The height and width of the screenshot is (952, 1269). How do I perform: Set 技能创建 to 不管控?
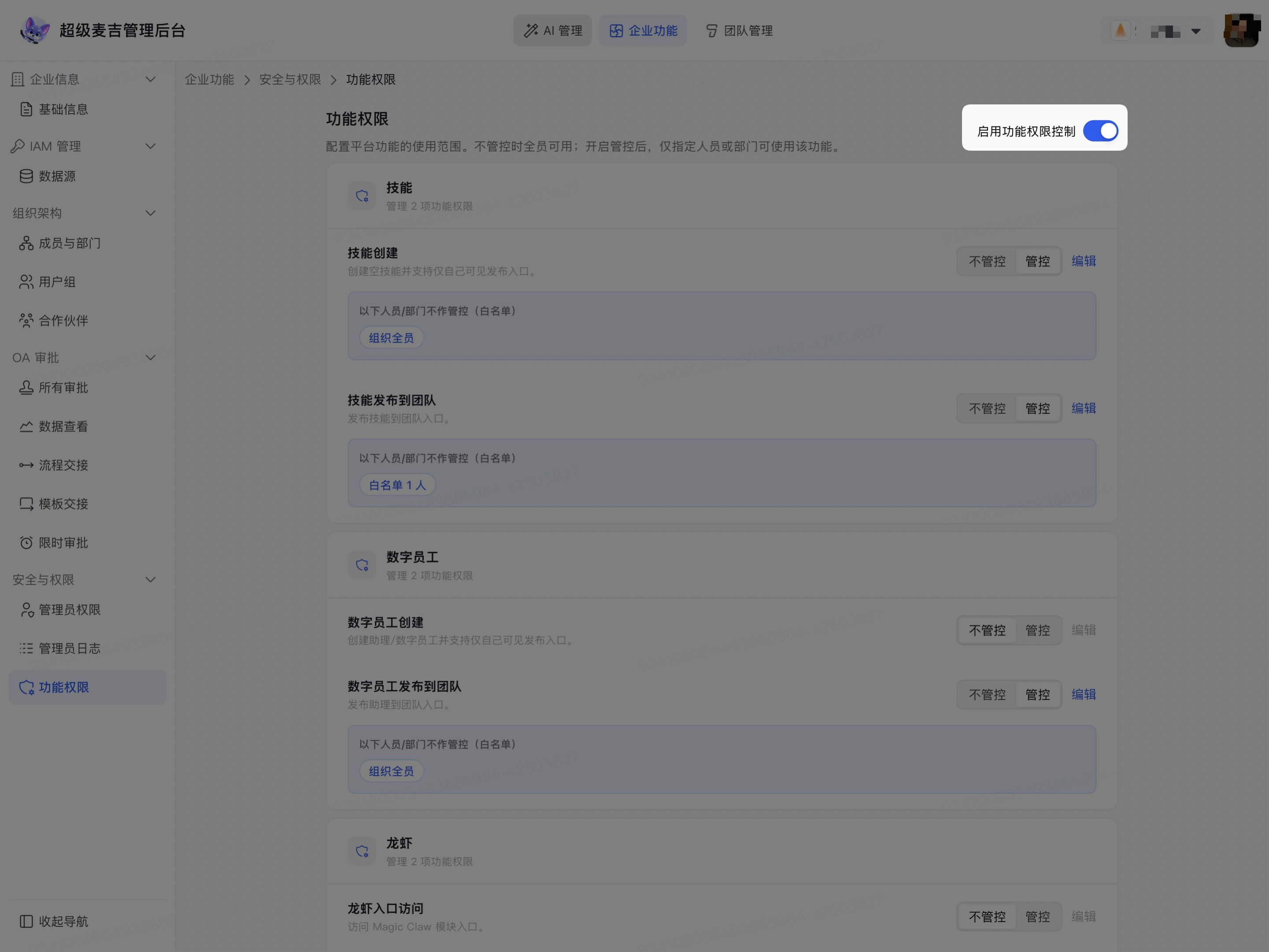tap(987, 261)
